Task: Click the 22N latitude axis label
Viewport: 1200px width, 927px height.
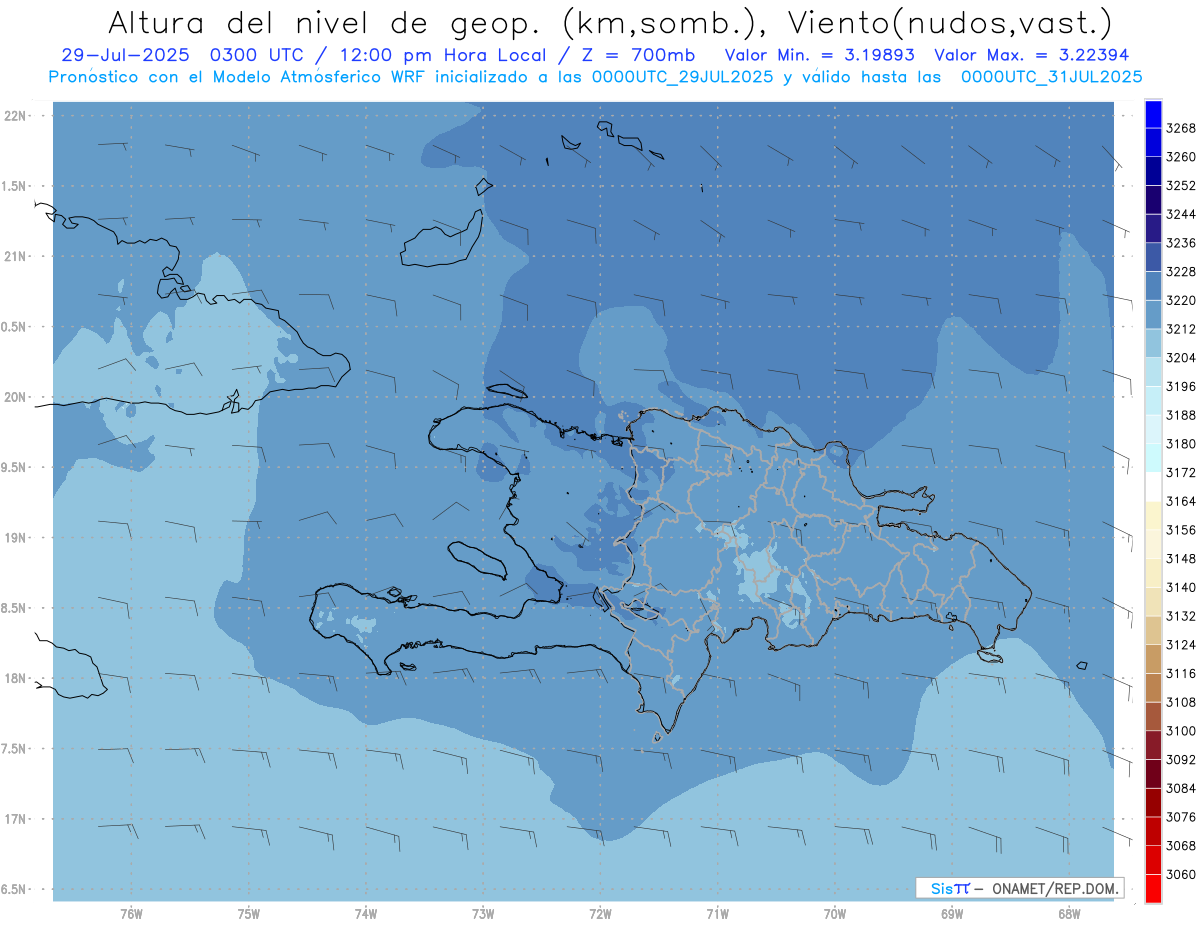Action: (17, 116)
